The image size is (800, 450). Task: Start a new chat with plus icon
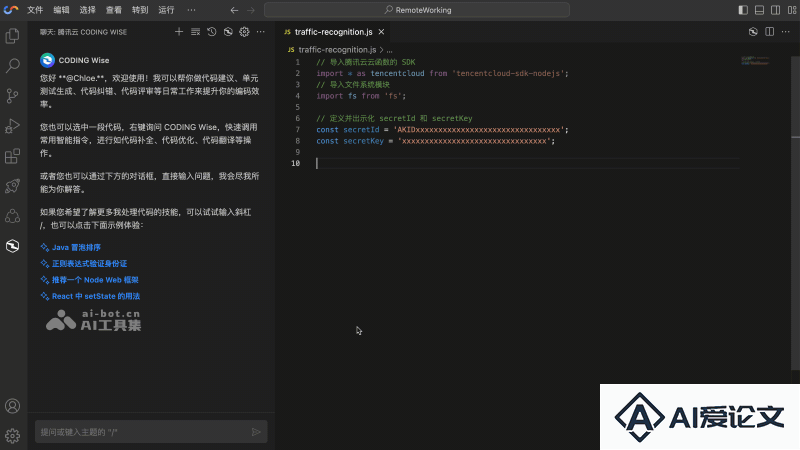tap(179, 32)
